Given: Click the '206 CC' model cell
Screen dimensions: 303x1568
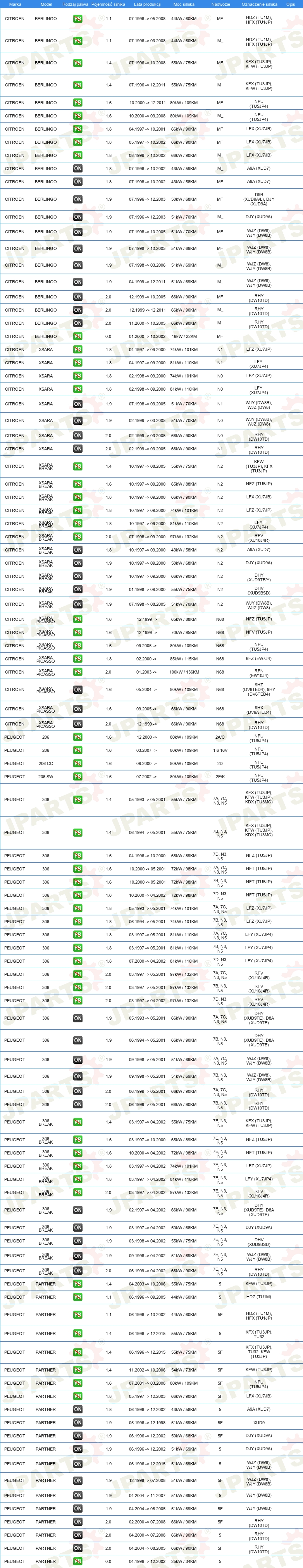Looking at the screenshot, I should coord(46,763).
